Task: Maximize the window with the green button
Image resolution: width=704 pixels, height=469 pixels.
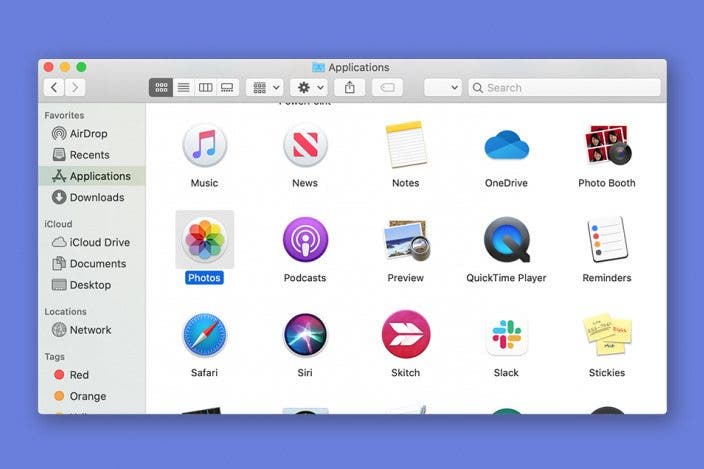Action: point(81,67)
